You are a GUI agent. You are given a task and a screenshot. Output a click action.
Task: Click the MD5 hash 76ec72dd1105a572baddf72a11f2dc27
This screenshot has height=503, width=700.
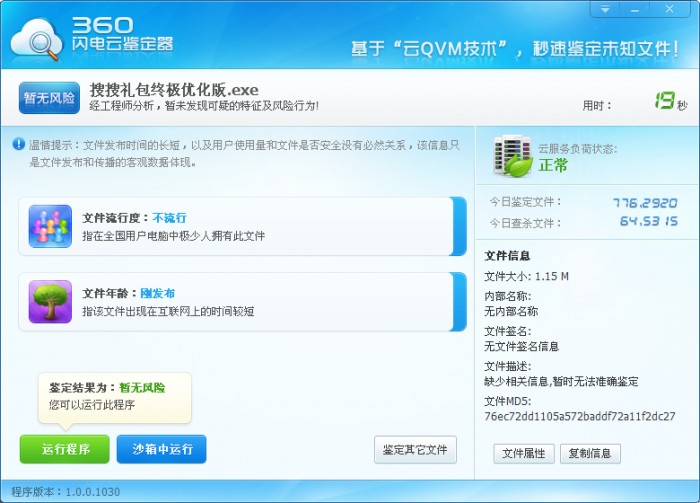[x=579, y=416]
